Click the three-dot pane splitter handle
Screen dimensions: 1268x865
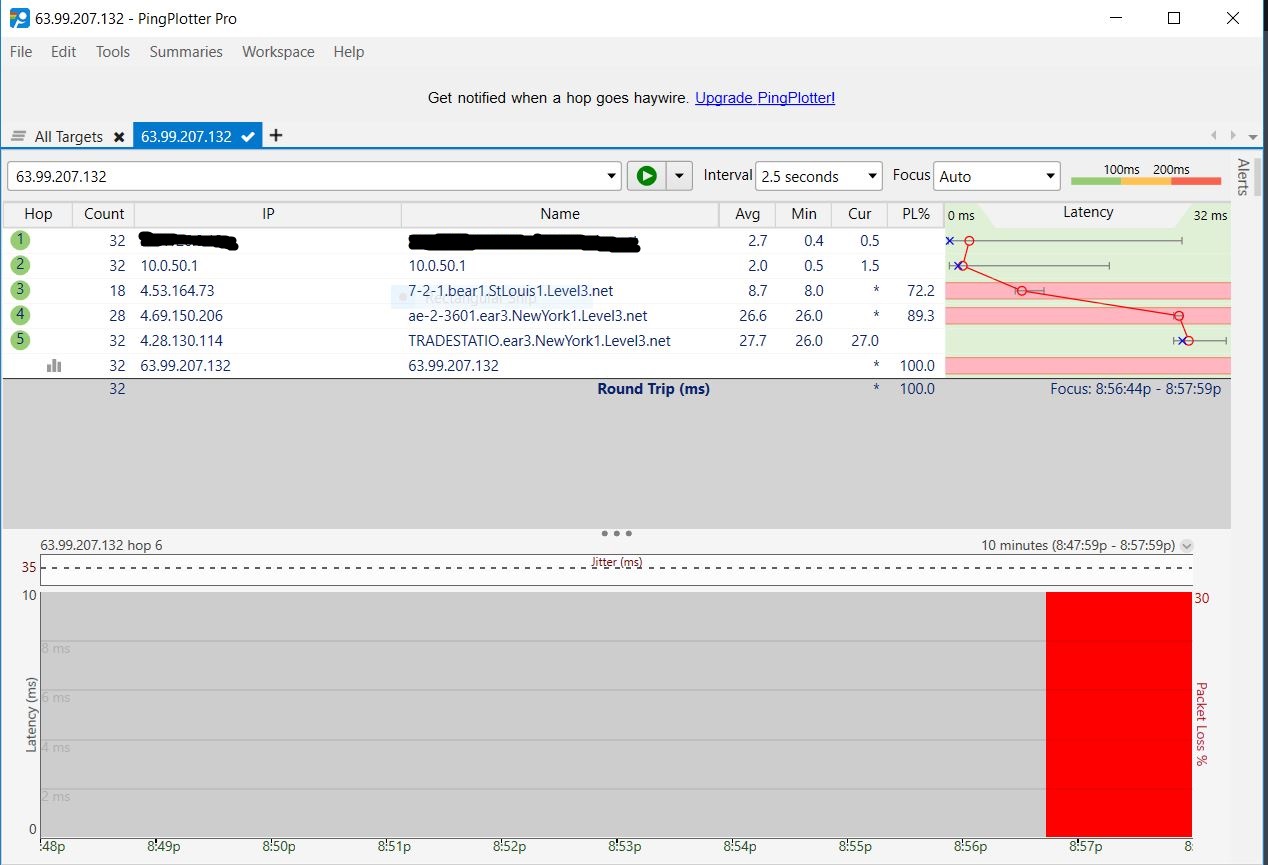[x=617, y=534]
